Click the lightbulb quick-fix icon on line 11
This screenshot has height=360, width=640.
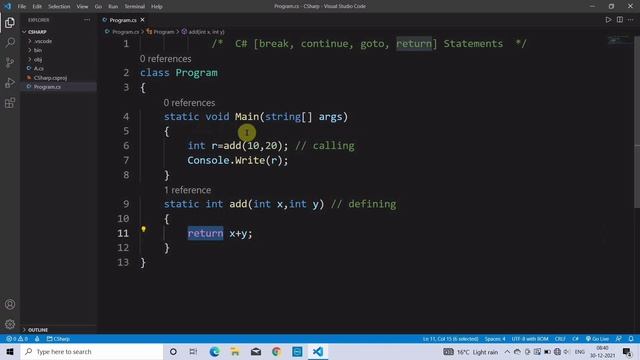pyautogui.click(x=144, y=229)
